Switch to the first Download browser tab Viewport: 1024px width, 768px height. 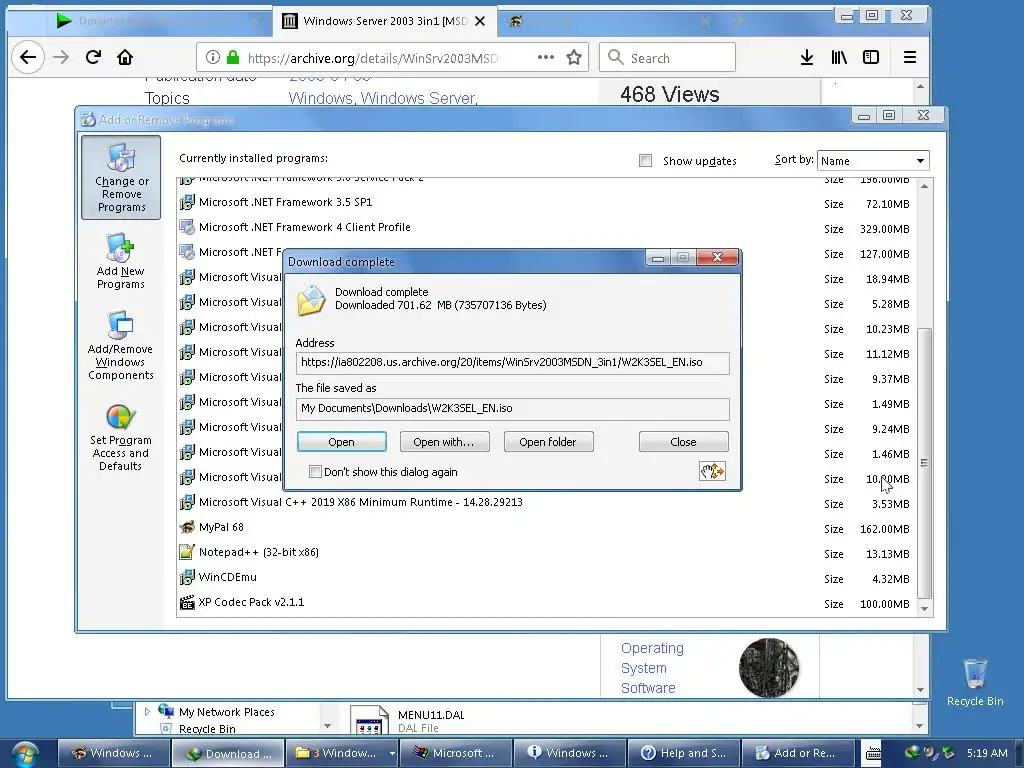tap(157, 21)
